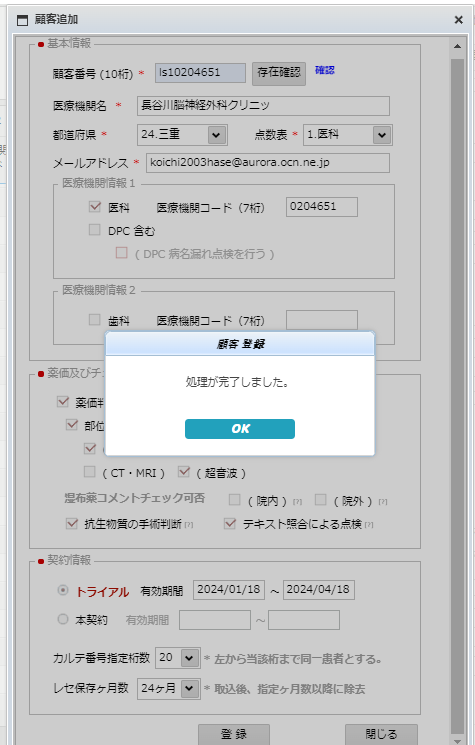Toggle the 歯科 checkbox
Screen dimensions: 475x745
pos(95,320)
